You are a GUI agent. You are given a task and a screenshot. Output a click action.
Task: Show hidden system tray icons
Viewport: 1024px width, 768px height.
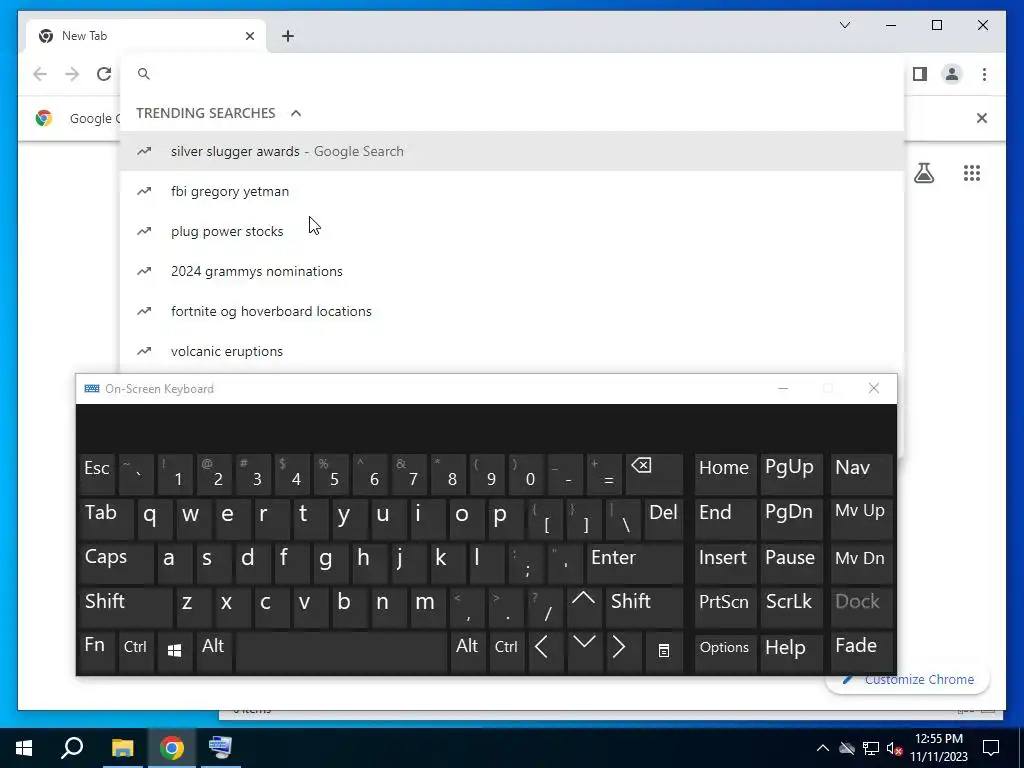tap(823, 748)
